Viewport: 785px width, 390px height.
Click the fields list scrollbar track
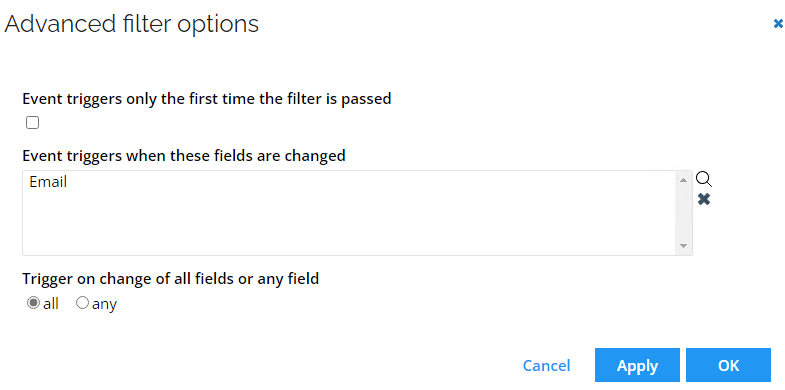pos(683,213)
